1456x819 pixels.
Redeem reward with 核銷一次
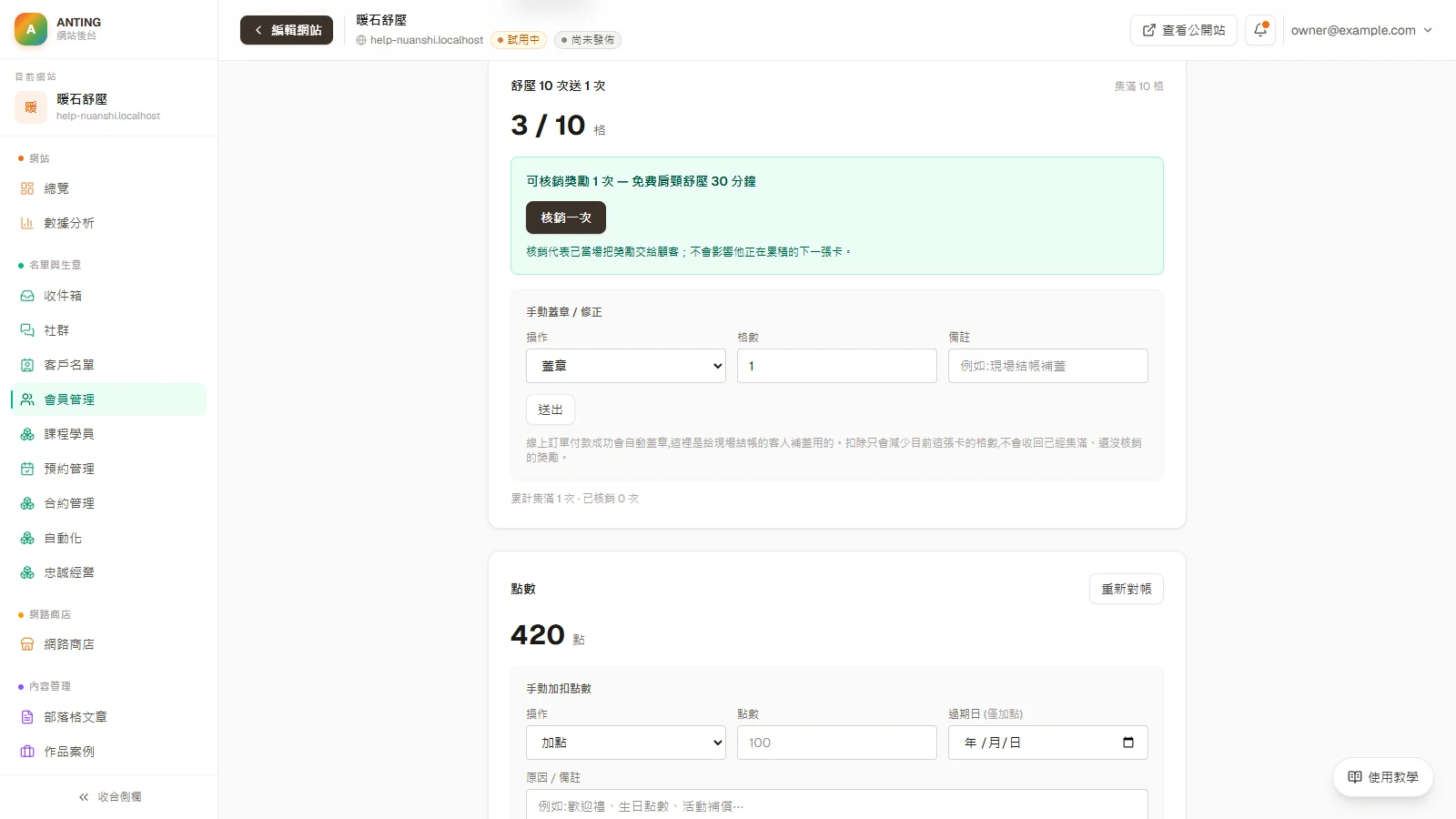point(566,217)
